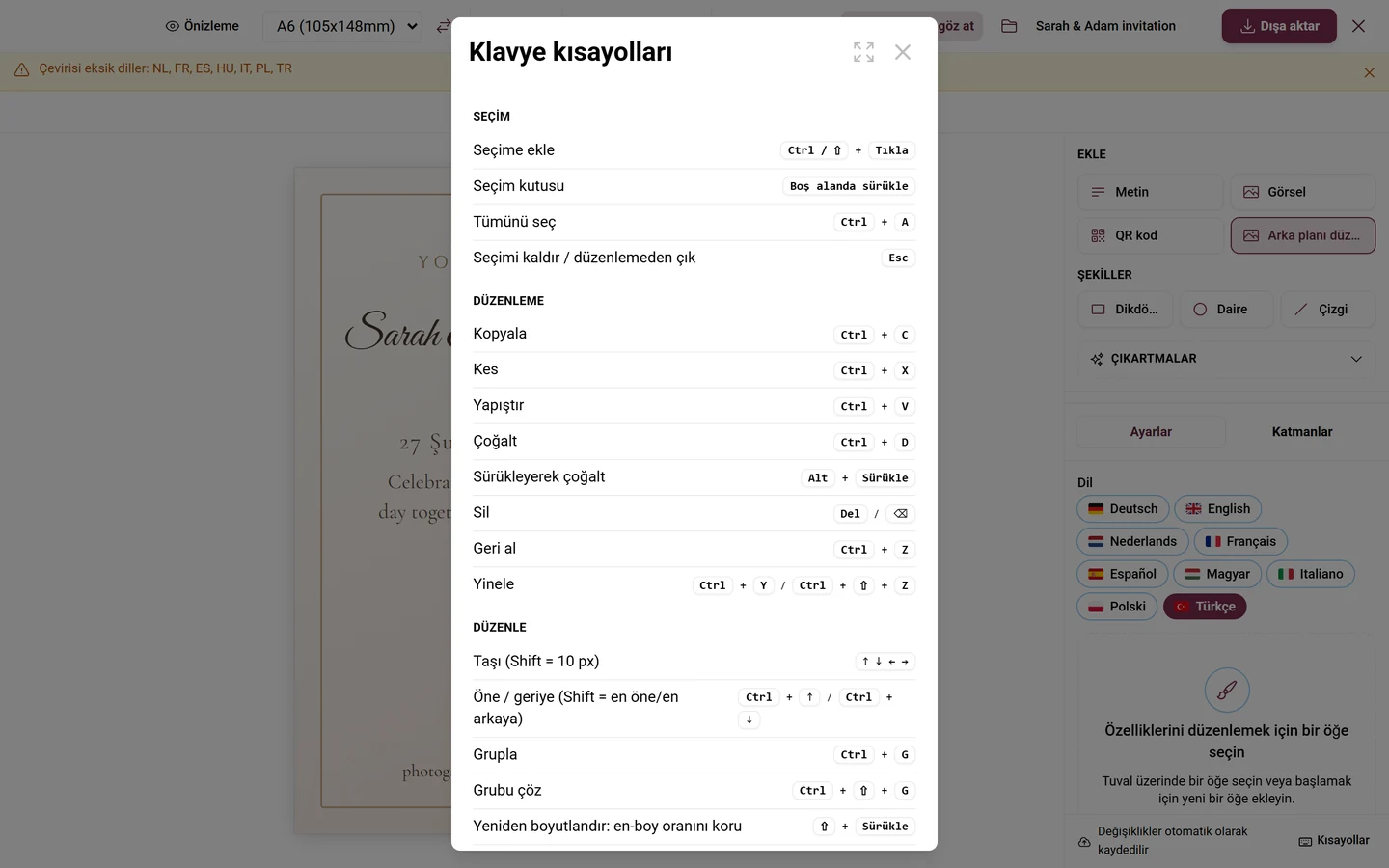The height and width of the screenshot is (868, 1389).
Task: Click the Dışa aktar export button
Action: 1279,26
